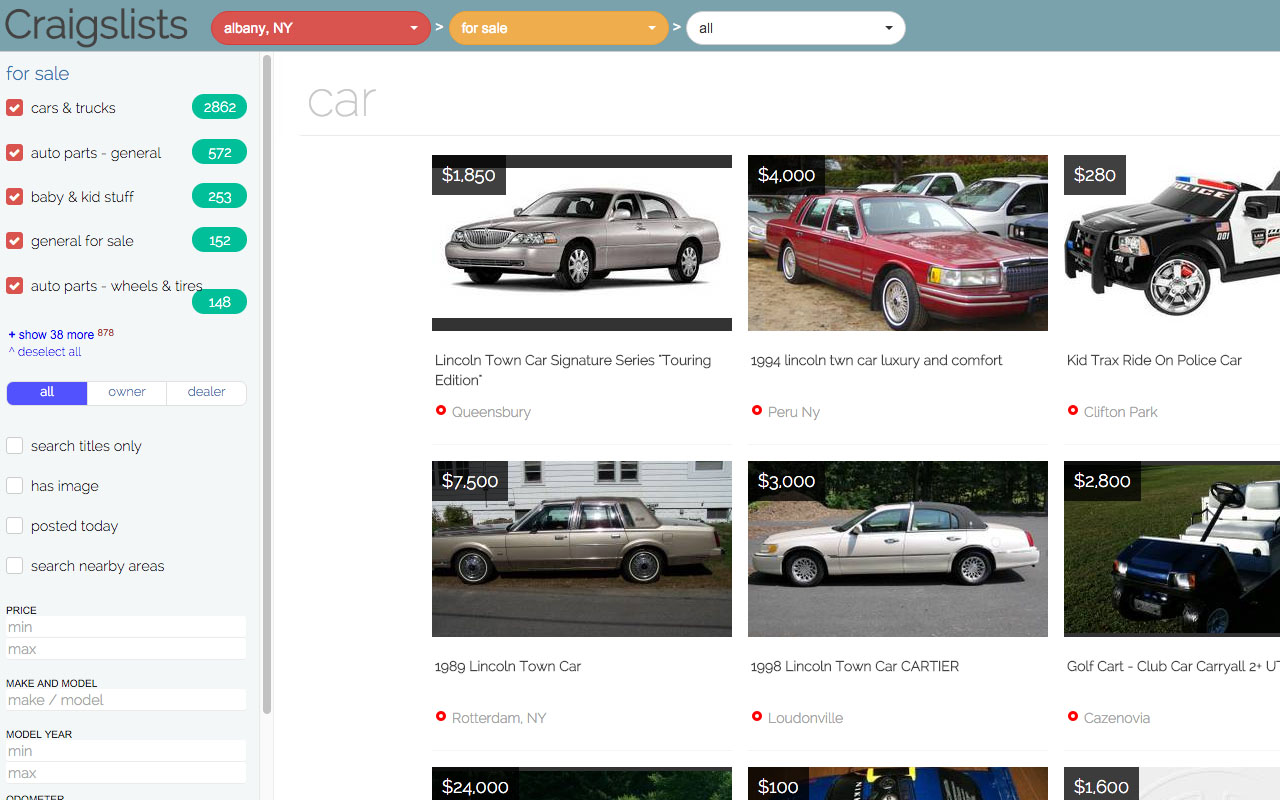Image resolution: width=1280 pixels, height=800 pixels.
Task: Click the Clifton Park location marker icon
Action: point(1072,410)
